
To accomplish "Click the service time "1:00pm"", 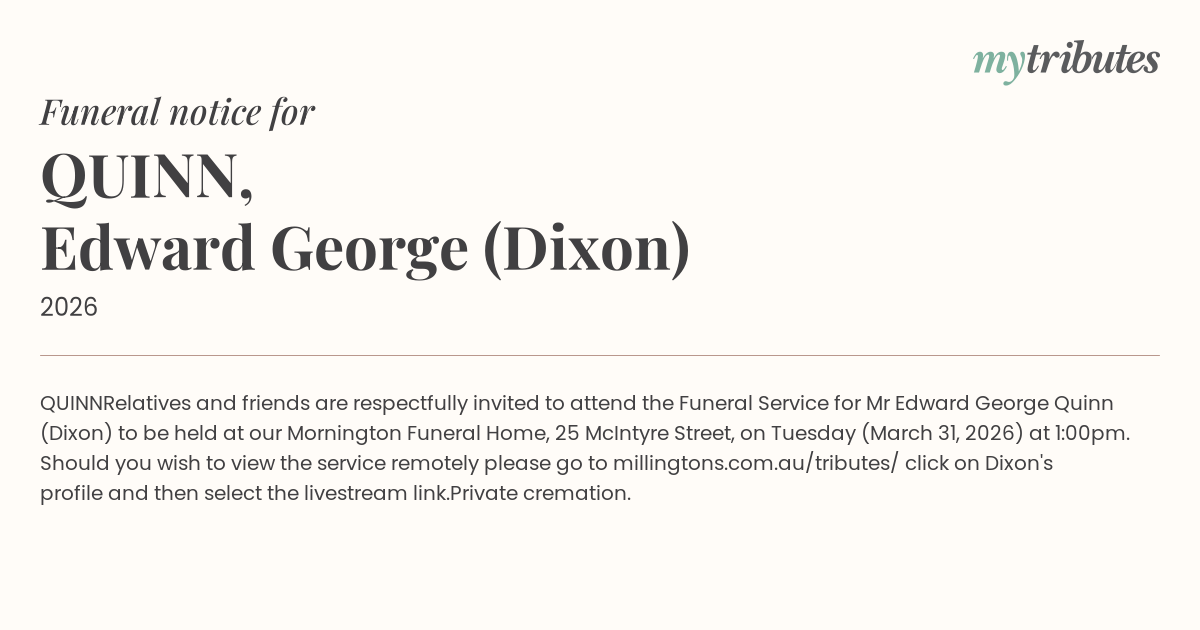I will [x=1091, y=434].
